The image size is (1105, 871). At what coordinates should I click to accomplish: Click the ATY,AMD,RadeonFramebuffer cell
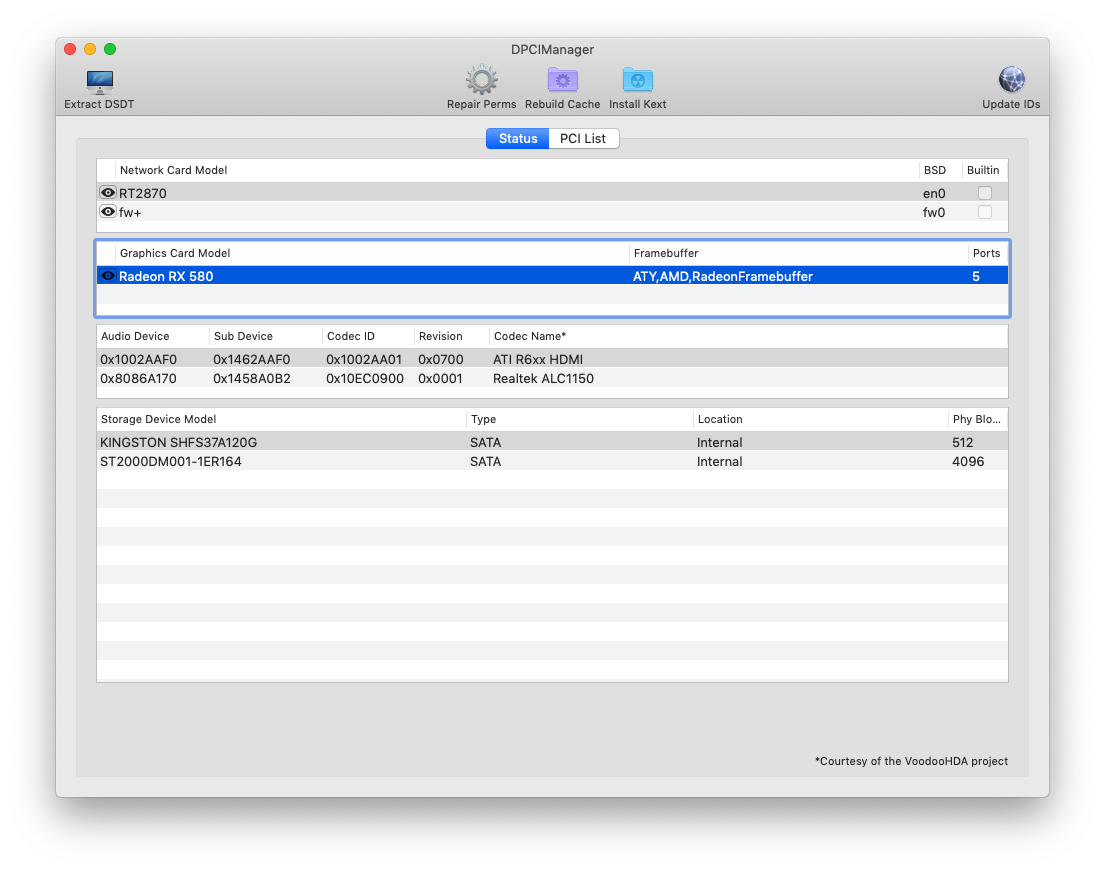722,276
